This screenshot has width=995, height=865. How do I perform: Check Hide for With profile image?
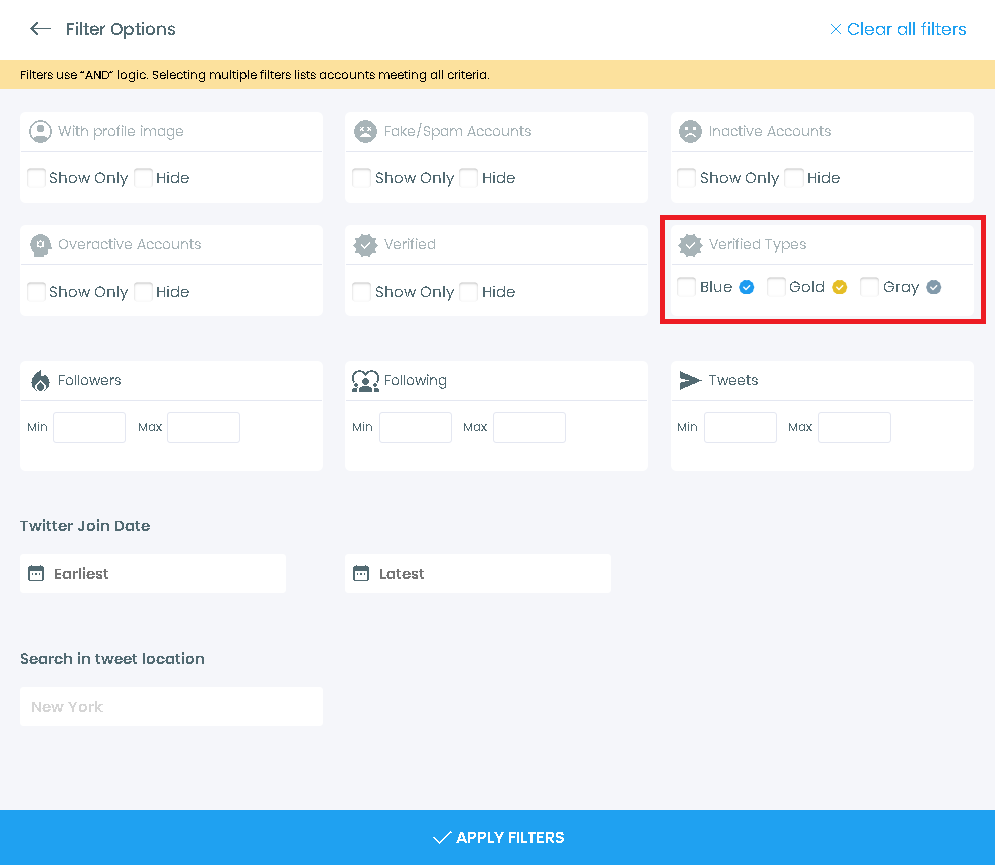(x=143, y=178)
